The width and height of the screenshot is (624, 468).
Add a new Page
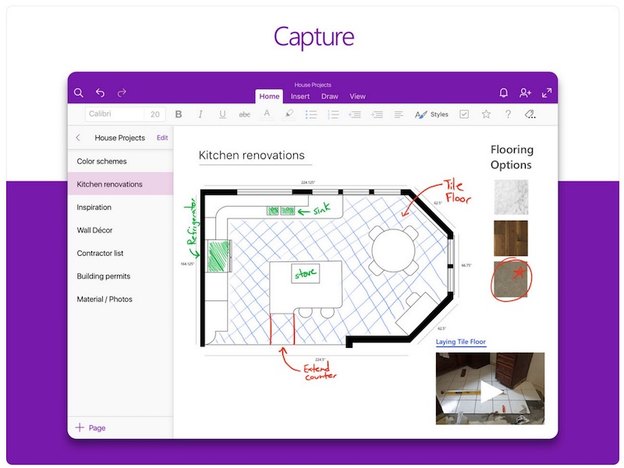click(90, 427)
